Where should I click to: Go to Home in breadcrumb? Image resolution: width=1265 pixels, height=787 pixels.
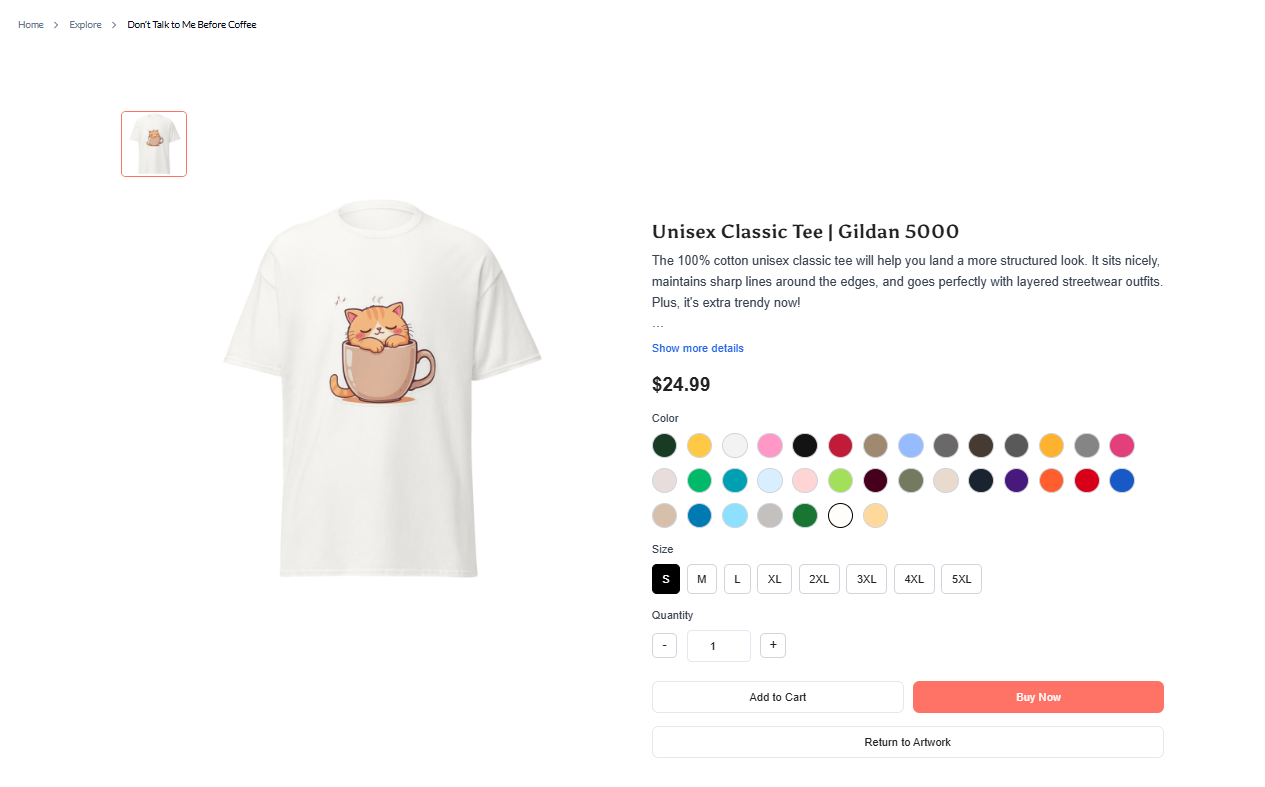(31, 24)
